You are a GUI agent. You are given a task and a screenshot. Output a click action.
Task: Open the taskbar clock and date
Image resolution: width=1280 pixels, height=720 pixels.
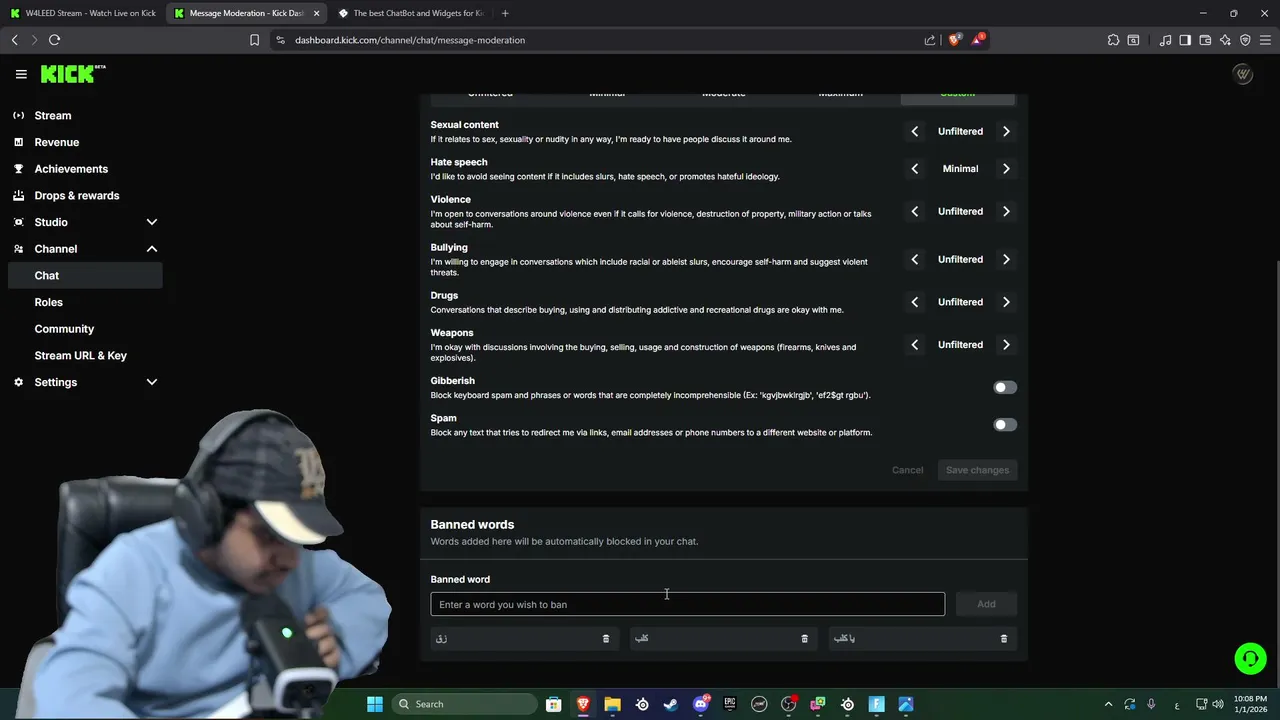pyautogui.click(x=1249, y=704)
